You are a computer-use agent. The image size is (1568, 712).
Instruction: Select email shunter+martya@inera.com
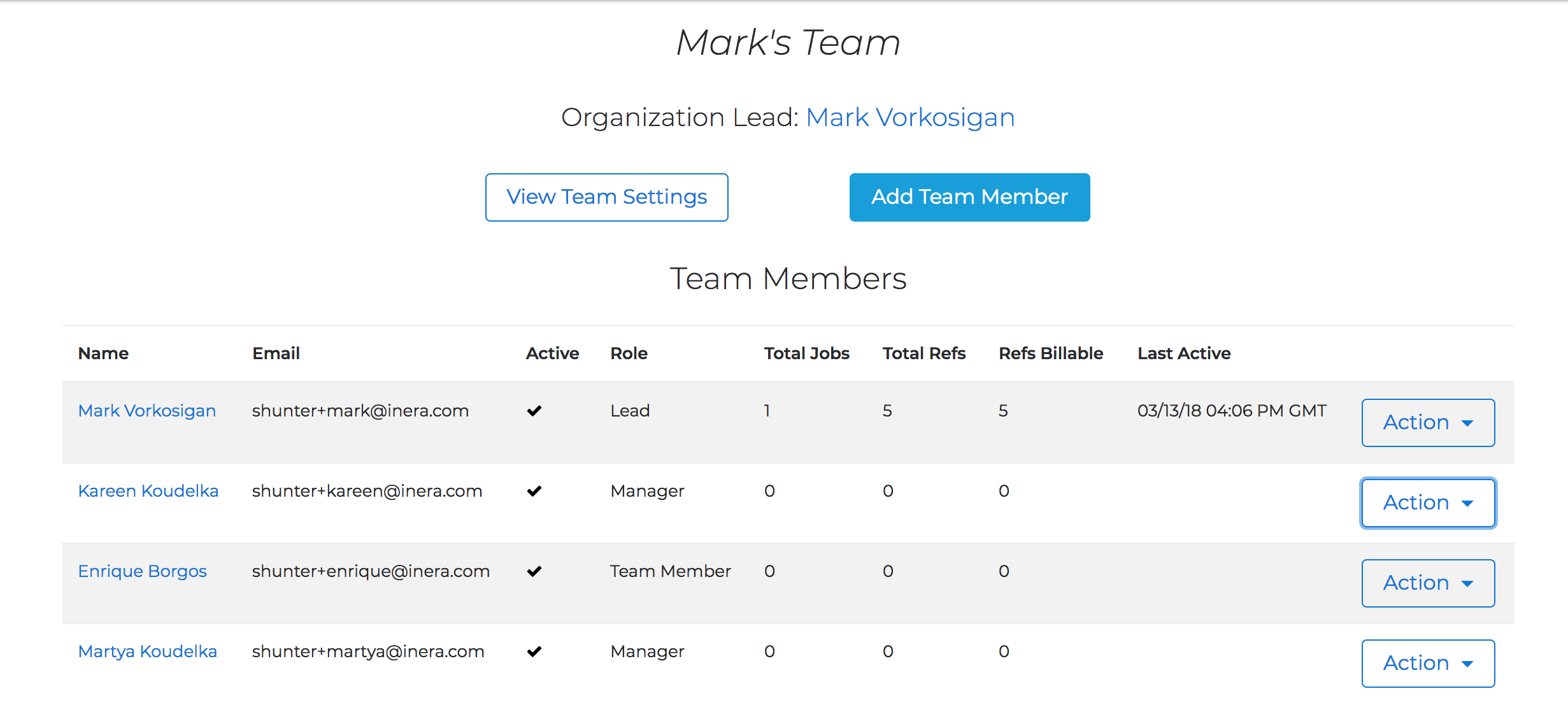click(x=368, y=651)
